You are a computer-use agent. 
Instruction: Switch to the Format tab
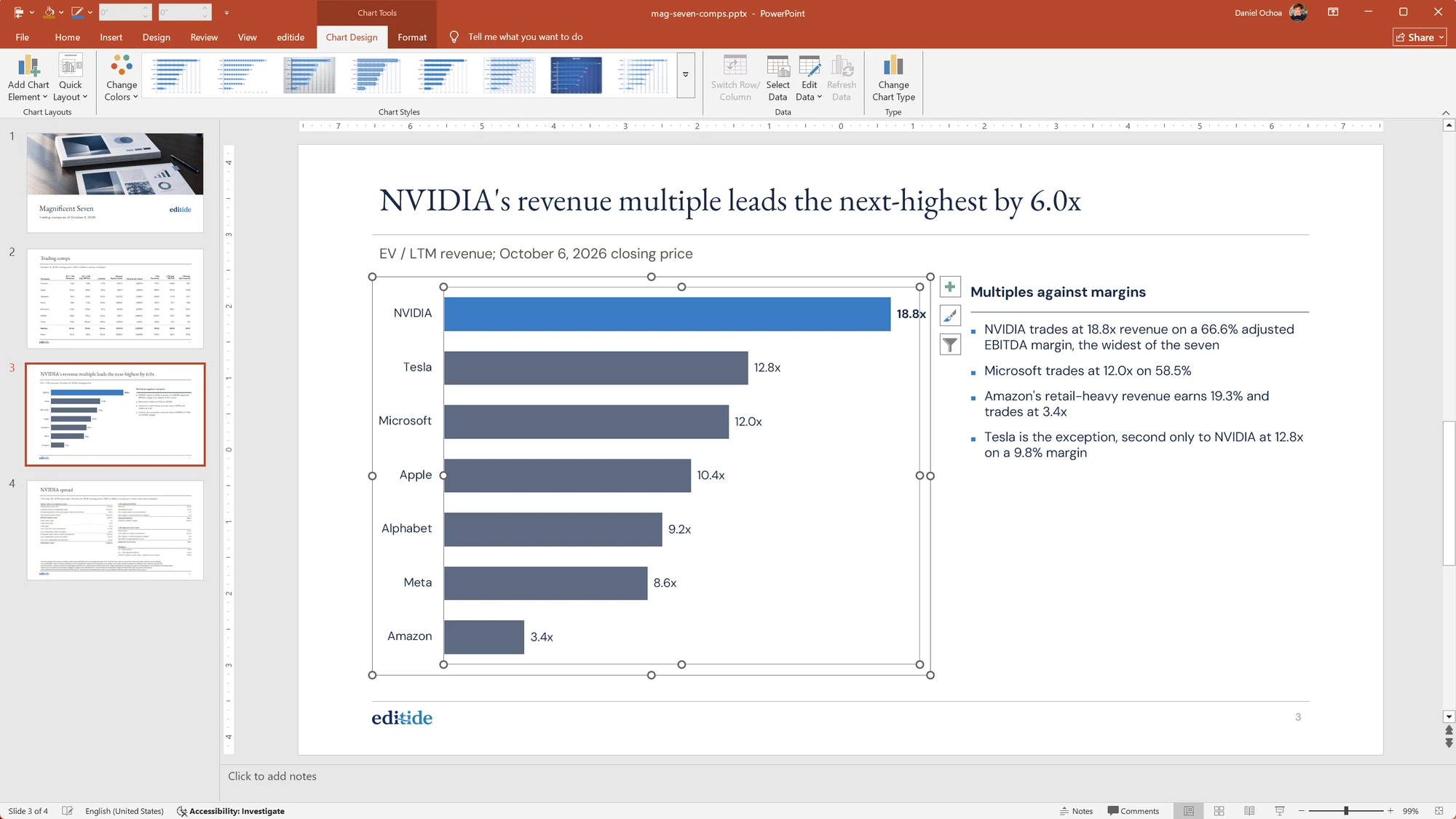[412, 37]
